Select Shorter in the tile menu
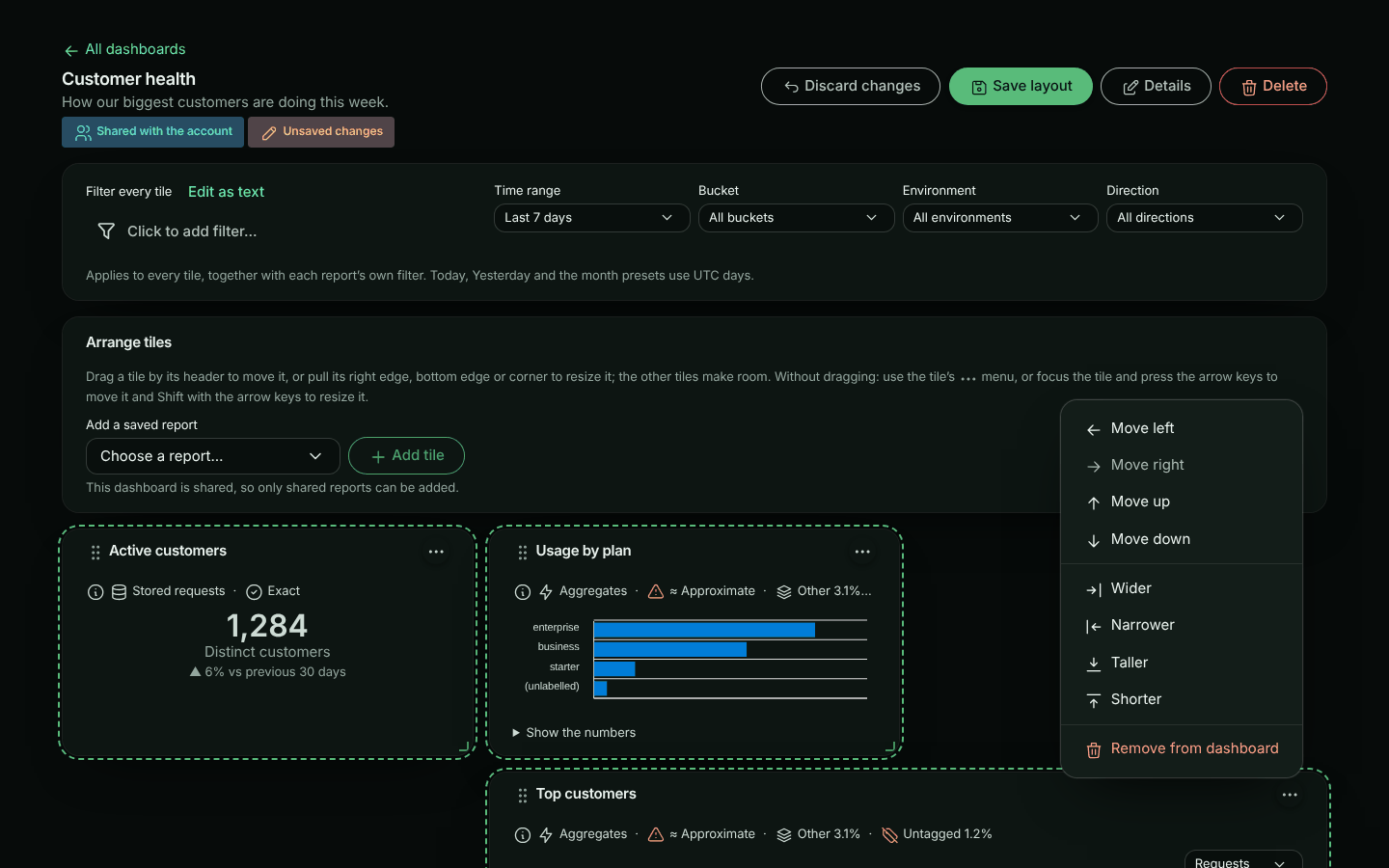The image size is (1389, 868). [x=1182, y=699]
